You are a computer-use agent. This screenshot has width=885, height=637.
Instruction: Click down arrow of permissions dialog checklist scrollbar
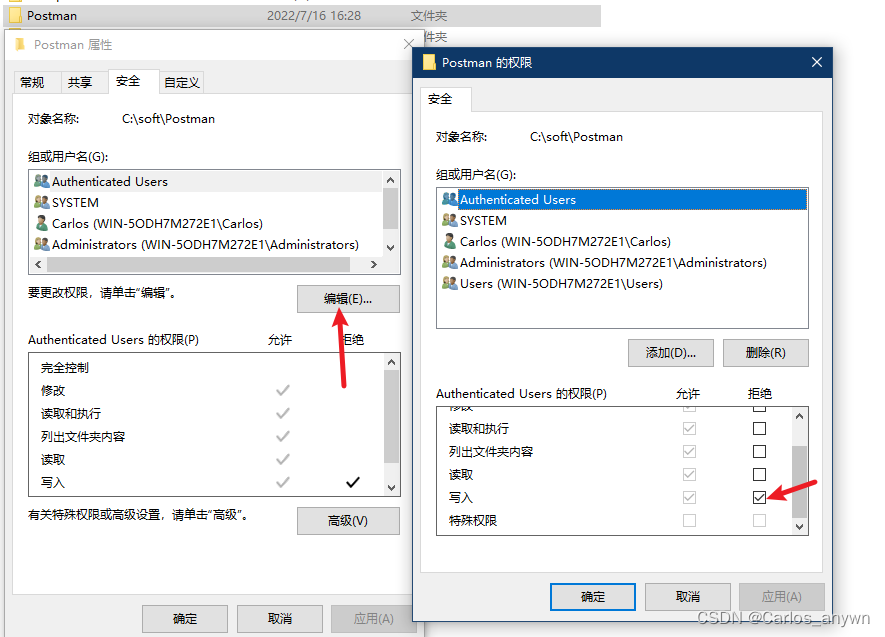799,526
